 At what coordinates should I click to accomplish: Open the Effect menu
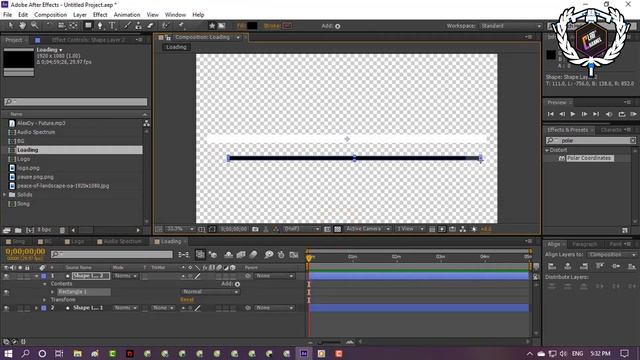100,15
